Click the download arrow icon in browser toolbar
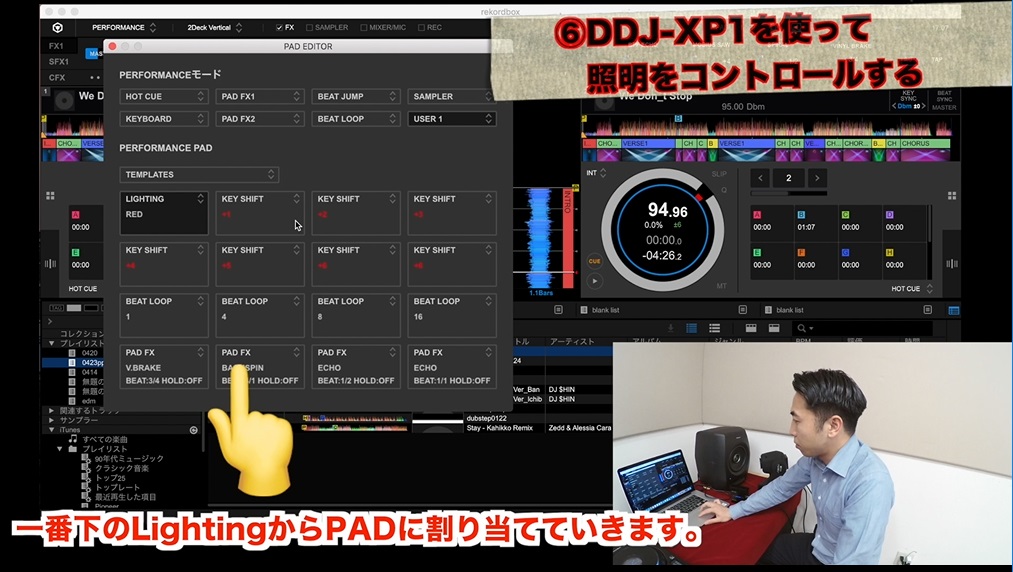The image size is (1013, 572). pyautogui.click(x=671, y=328)
